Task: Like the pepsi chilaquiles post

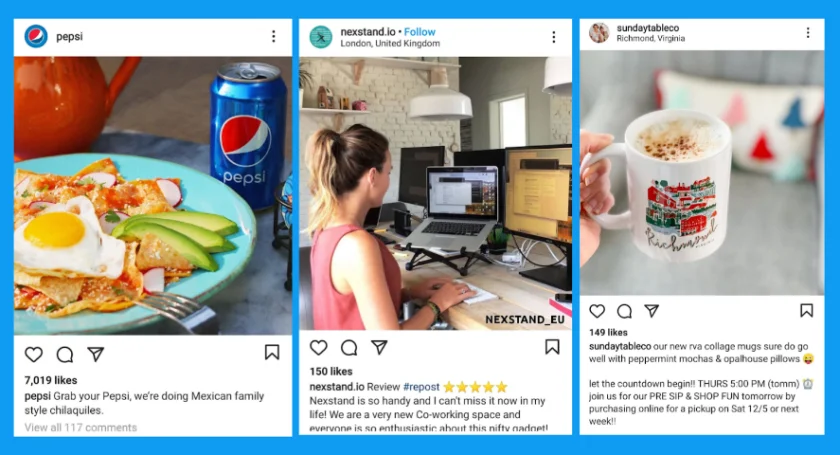Action: pyautogui.click(x=34, y=354)
